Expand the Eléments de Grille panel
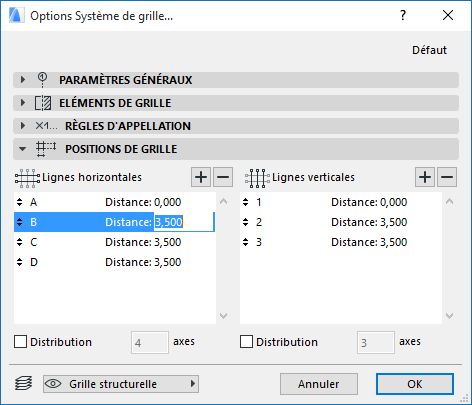The width and height of the screenshot is (472, 405). 23,103
